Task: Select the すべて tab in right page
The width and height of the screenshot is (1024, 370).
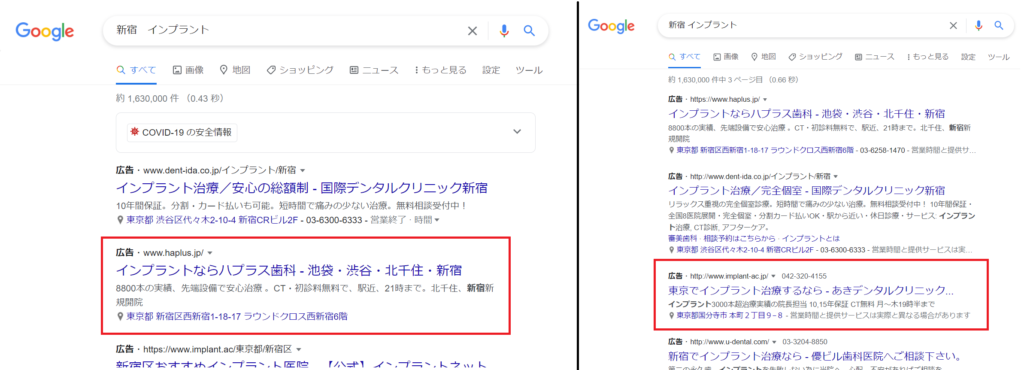Action: [x=684, y=57]
